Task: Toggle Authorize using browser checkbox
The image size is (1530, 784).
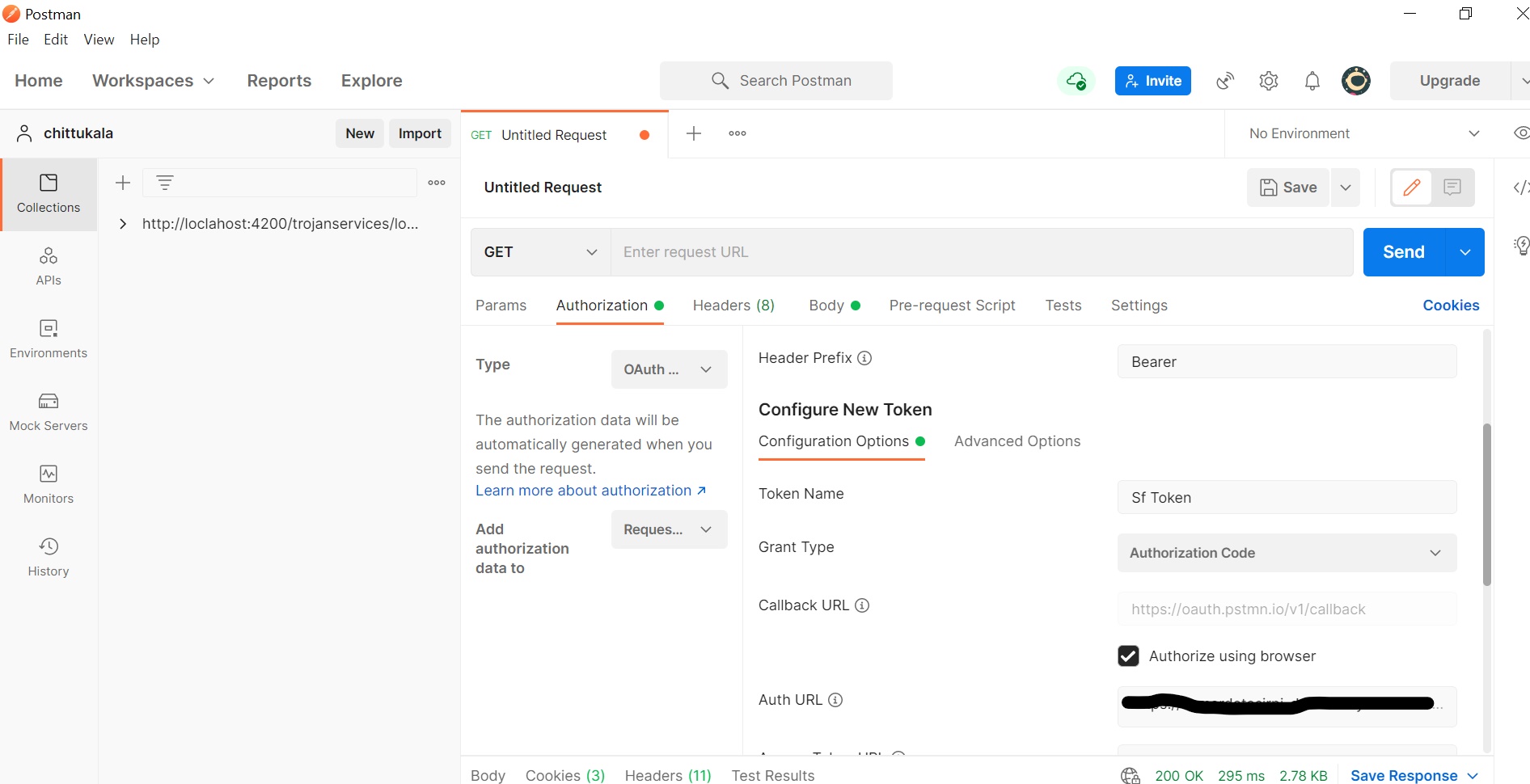Action: click(x=1128, y=655)
